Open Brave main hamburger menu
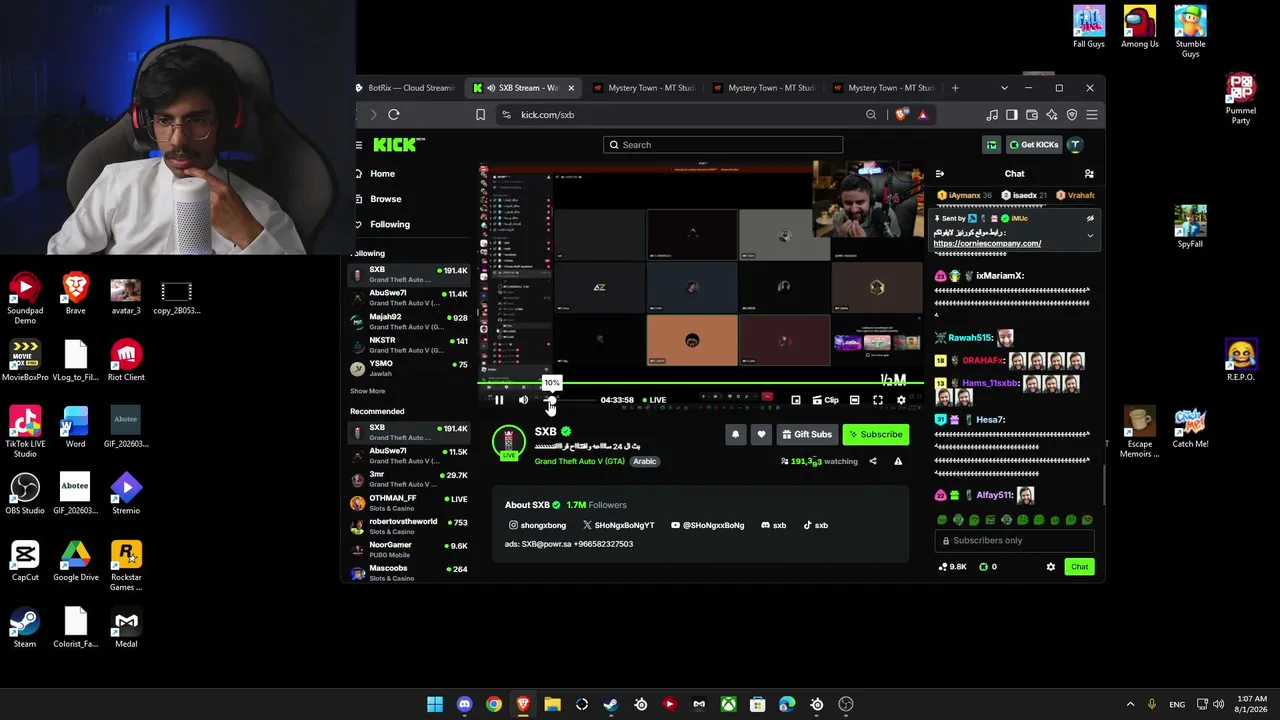Viewport: 1280px width, 720px height. (1092, 115)
